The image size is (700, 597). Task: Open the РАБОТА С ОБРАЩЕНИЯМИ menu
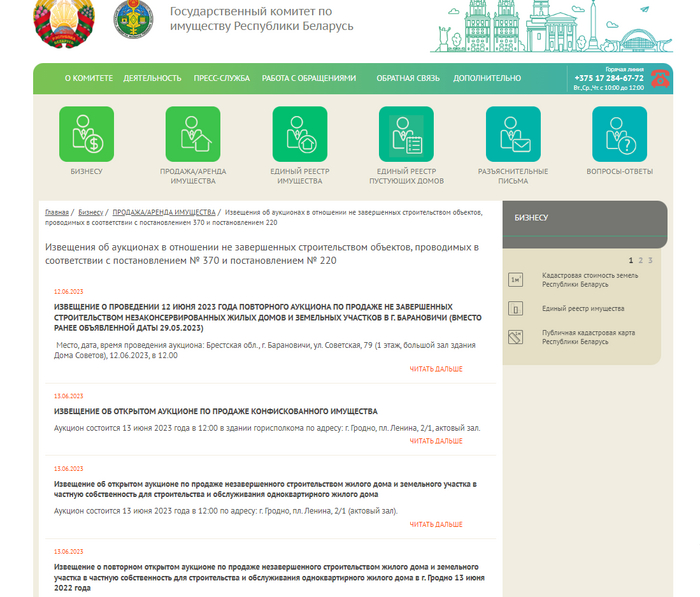pyautogui.click(x=309, y=78)
